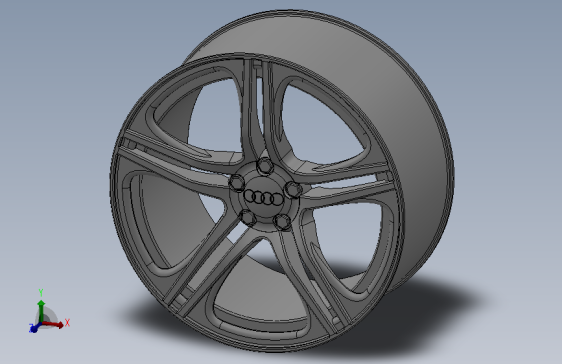Select the outer barrel surface of the wheel
Image resolution: width=562 pixels, height=364 pixels.
(405, 118)
